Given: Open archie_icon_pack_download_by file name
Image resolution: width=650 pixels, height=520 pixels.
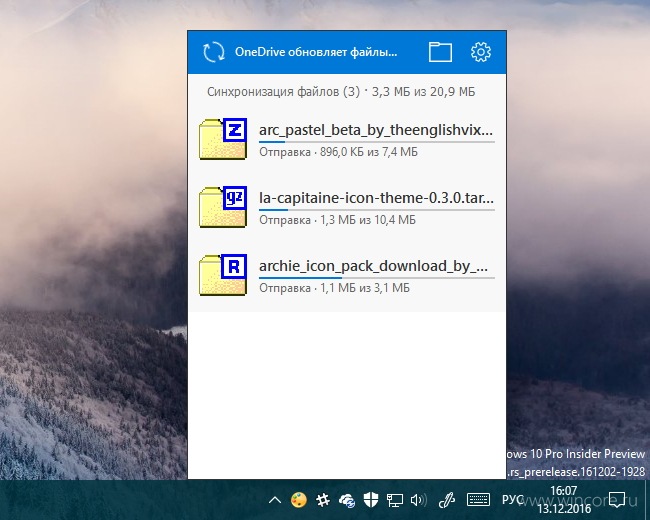Looking at the screenshot, I should (x=374, y=266).
